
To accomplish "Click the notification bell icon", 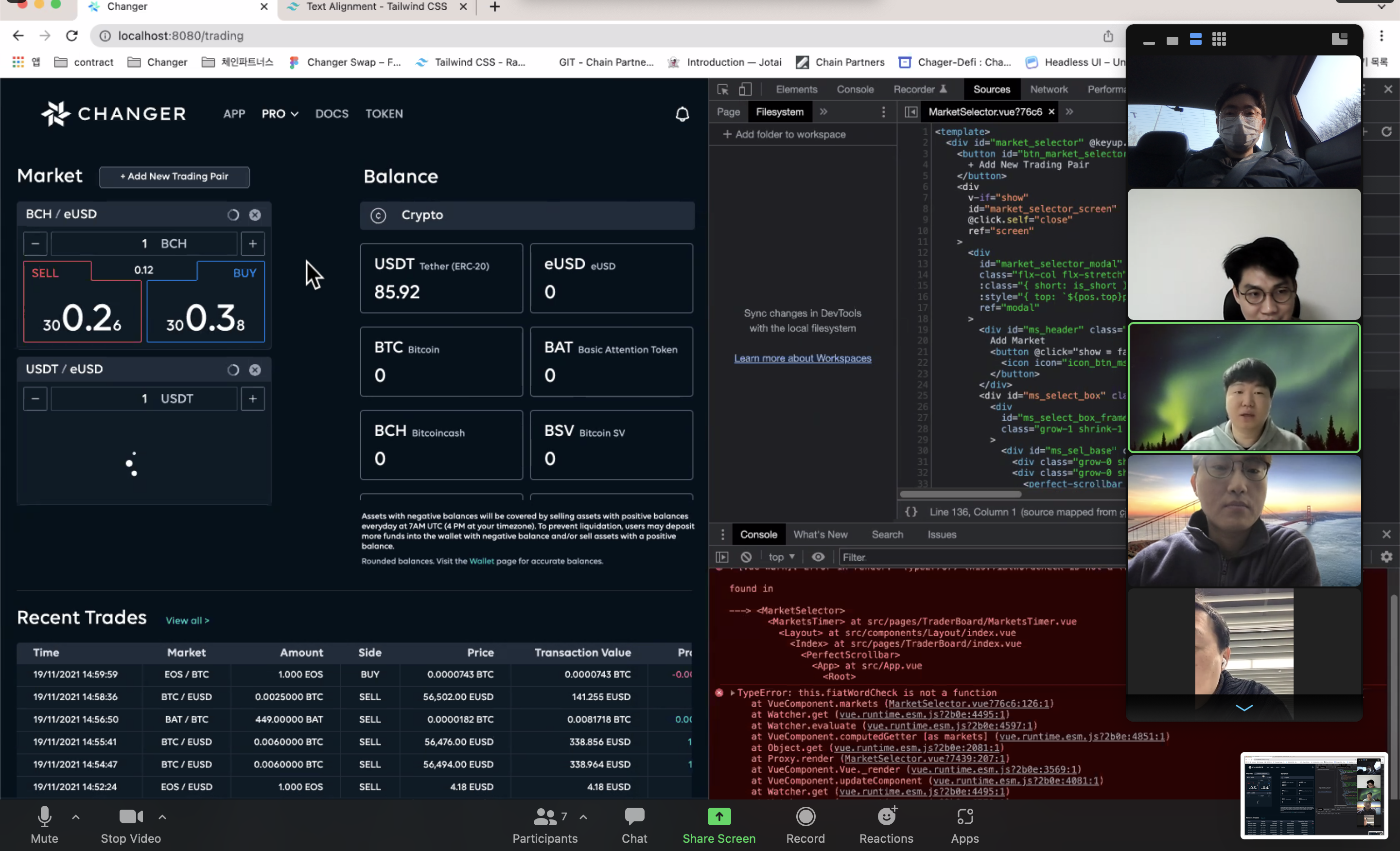I will pos(682,114).
